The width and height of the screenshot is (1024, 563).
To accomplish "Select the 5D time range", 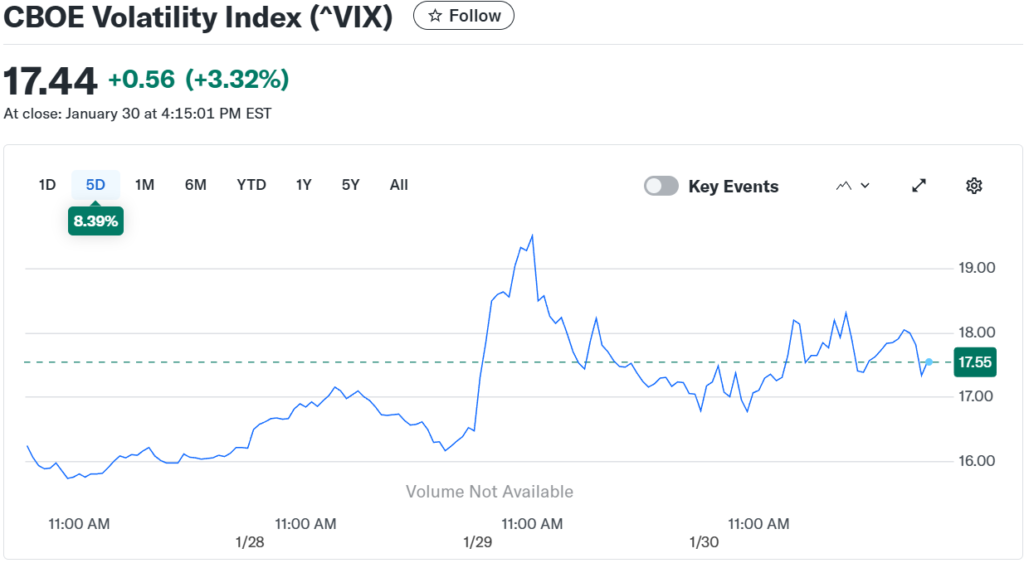I will pos(96,185).
